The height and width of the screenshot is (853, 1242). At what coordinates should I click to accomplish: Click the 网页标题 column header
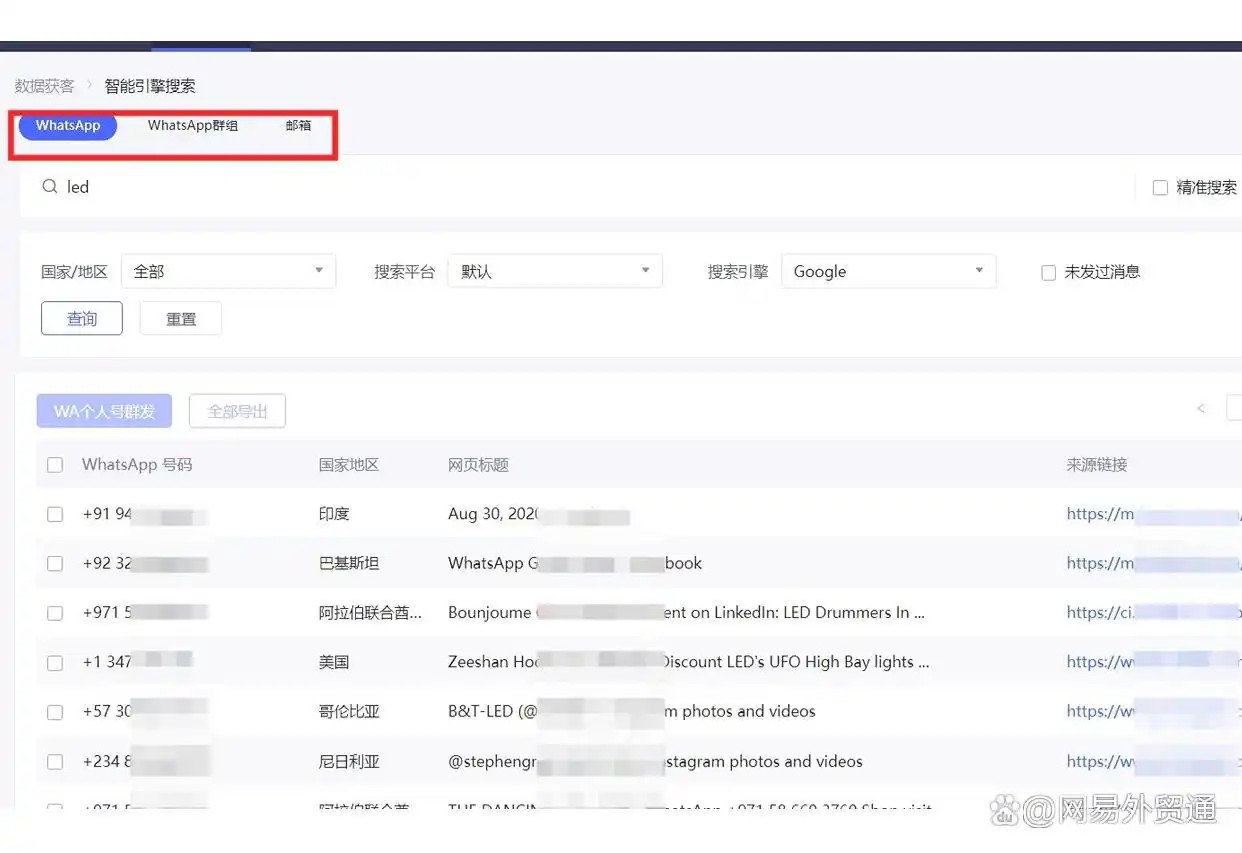point(478,464)
